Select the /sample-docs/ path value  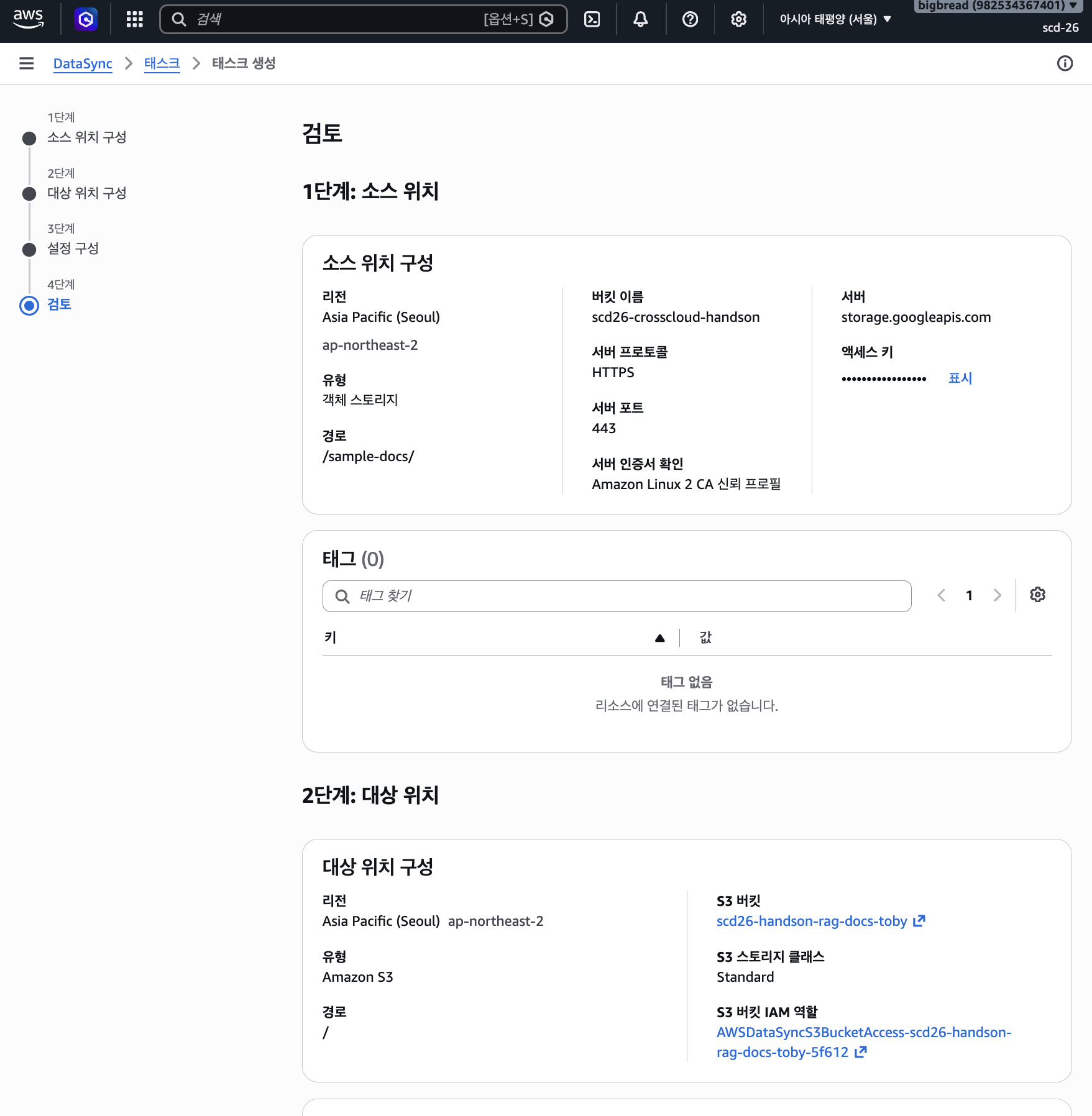coord(368,457)
